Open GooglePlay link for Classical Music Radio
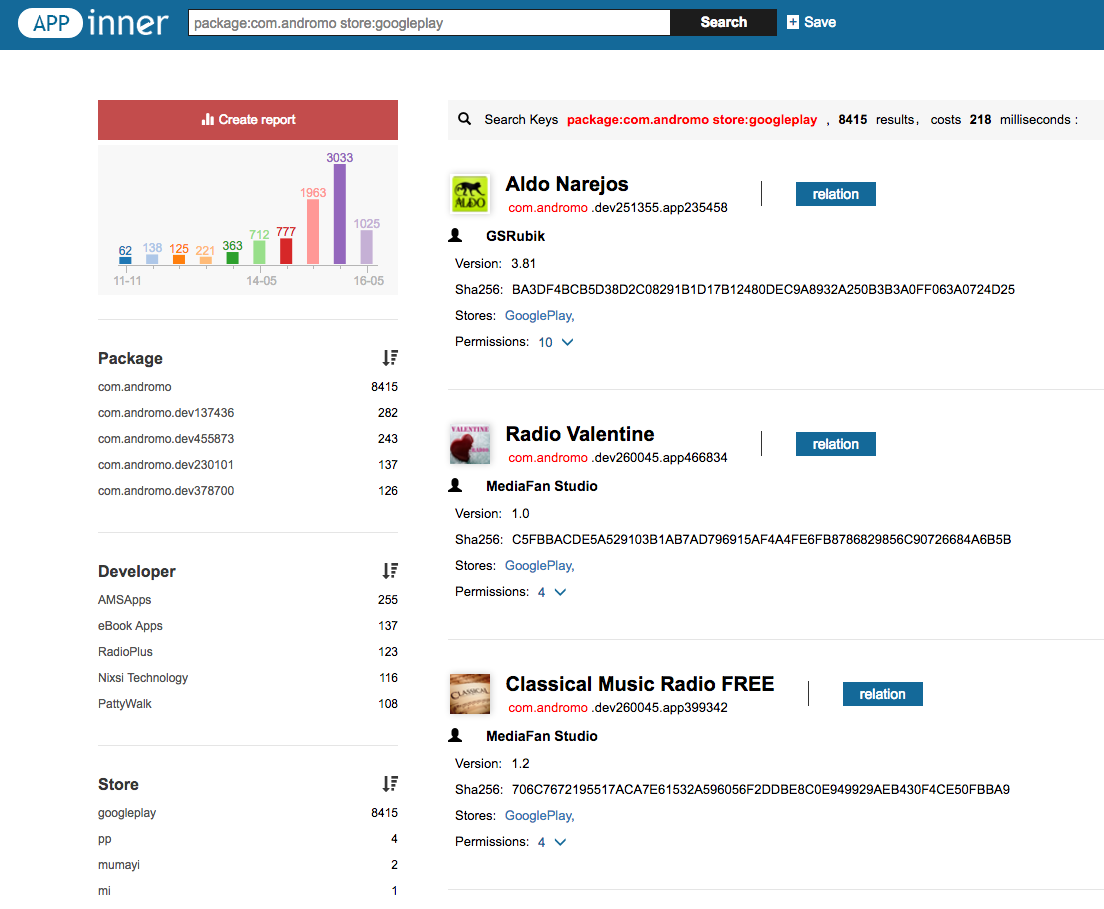Viewport: 1104px width, 909px height. 539,815
